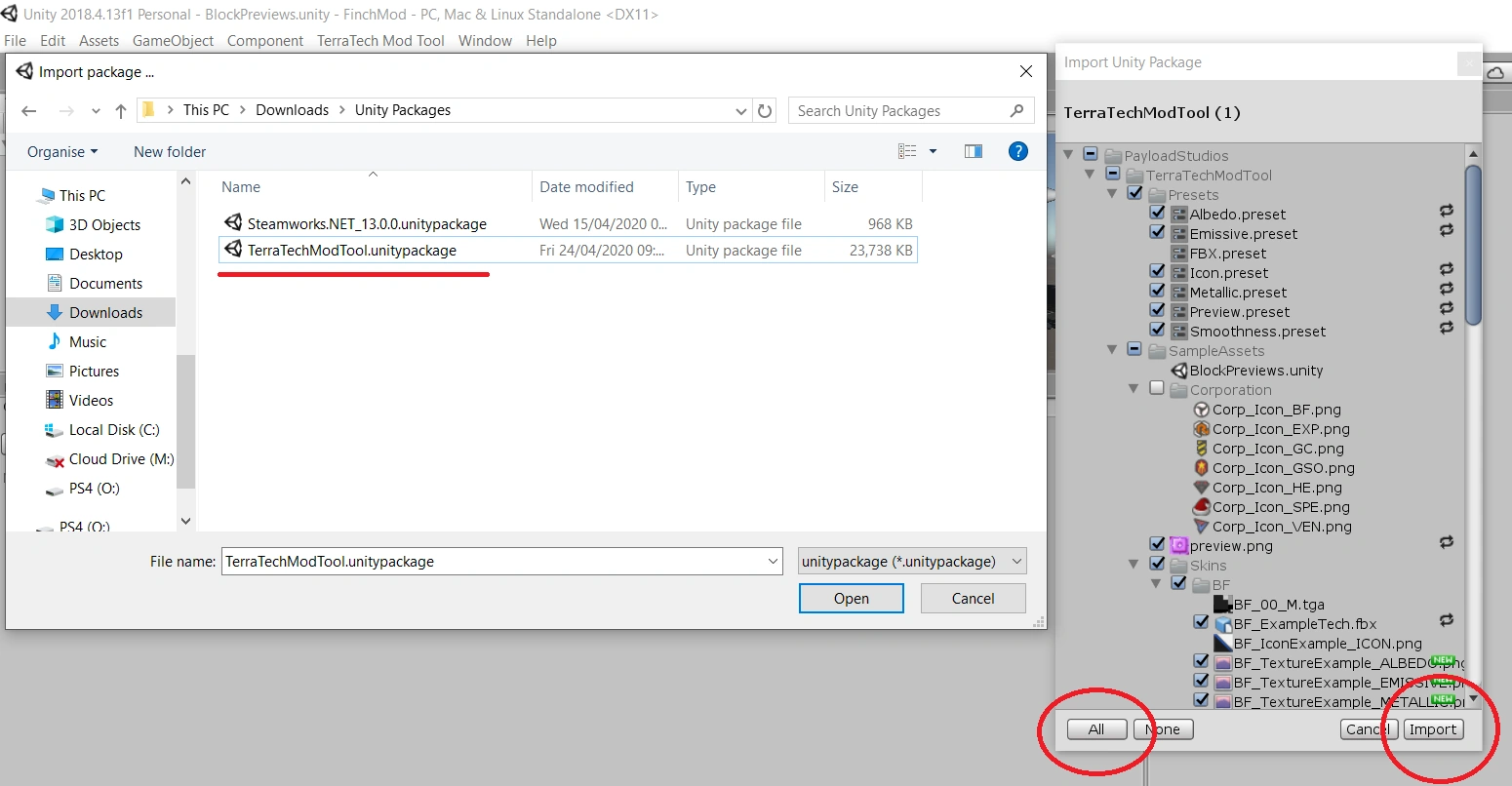Collapse the Skins folder
The image size is (1512, 786).
point(1134,564)
